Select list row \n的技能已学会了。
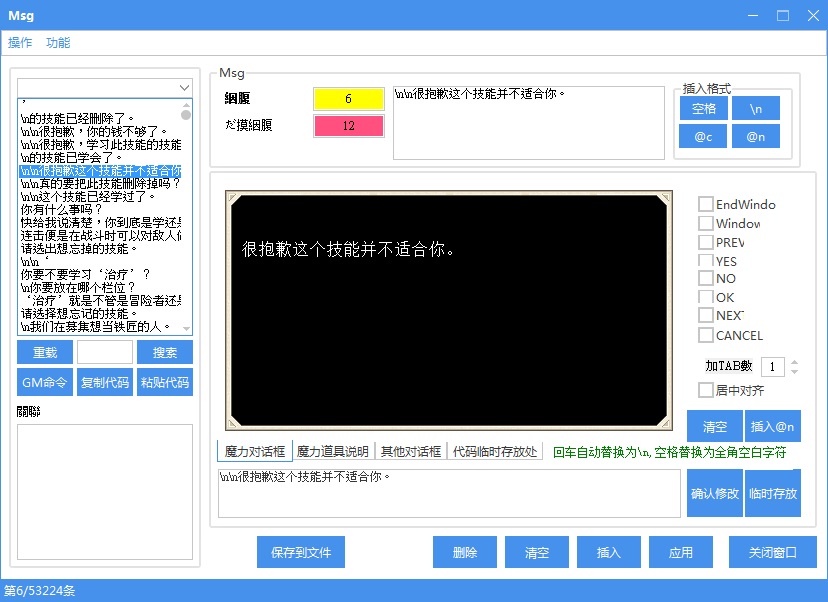Screen dimensions: 828x602 pos(100,157)
